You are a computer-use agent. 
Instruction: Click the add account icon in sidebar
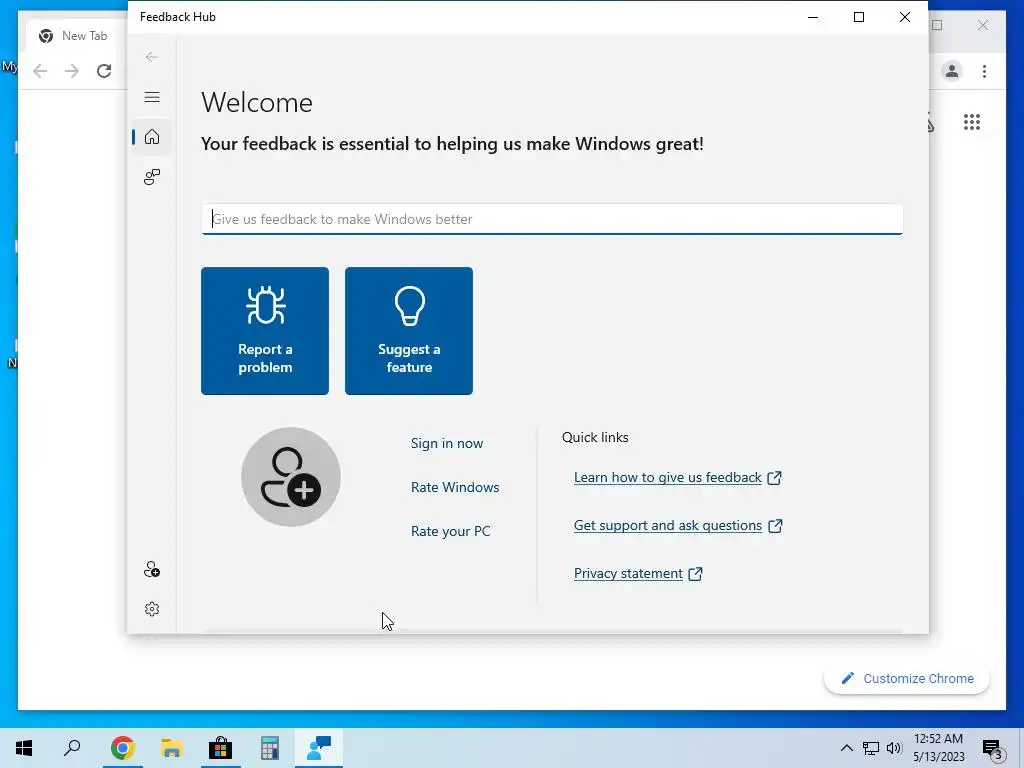(x=152, y=569)
